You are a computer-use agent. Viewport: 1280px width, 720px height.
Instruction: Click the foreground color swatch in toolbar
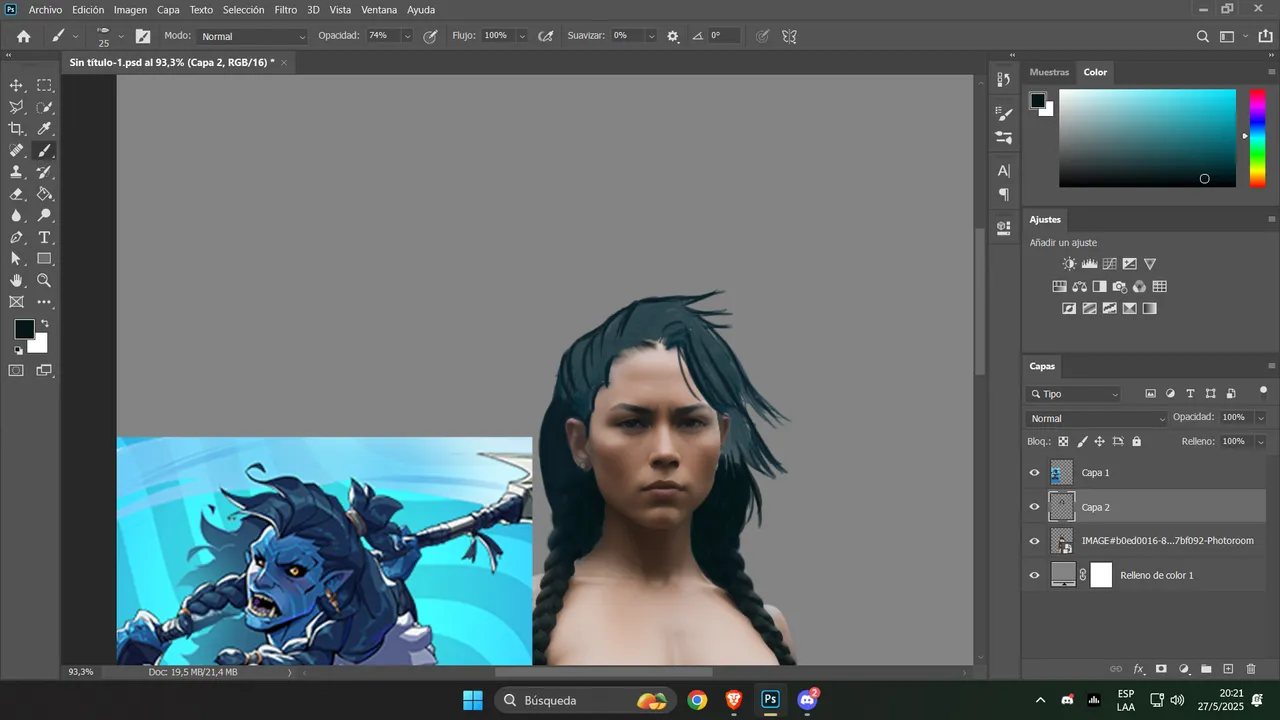(x=24, y=329)
